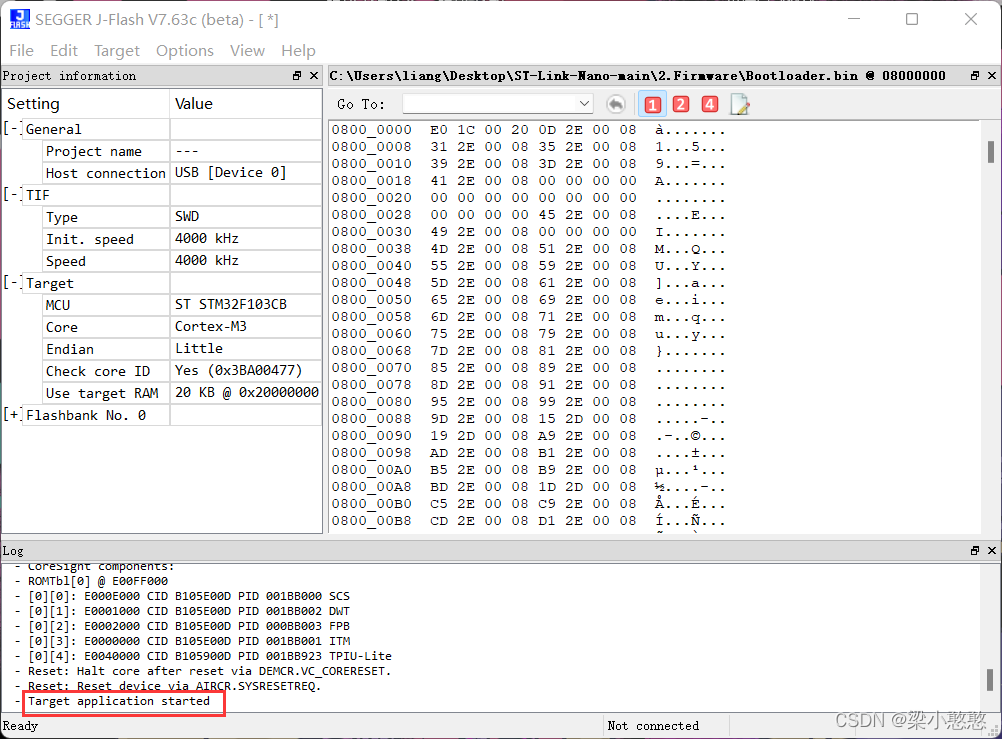Open the View menu
Viewport: 1002px width, 739px height.
coord(247,51)
